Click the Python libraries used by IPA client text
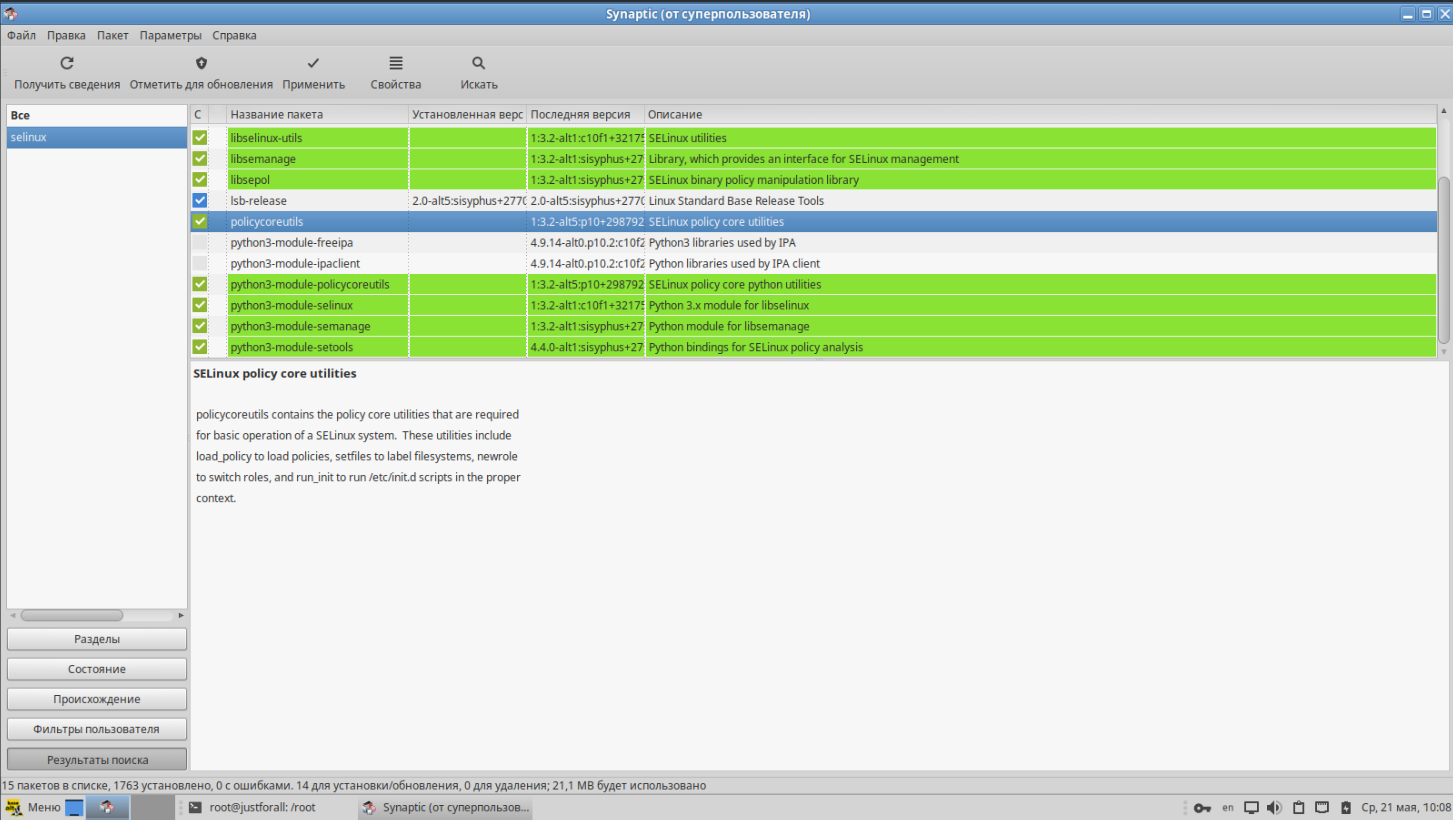 (734, 264)
